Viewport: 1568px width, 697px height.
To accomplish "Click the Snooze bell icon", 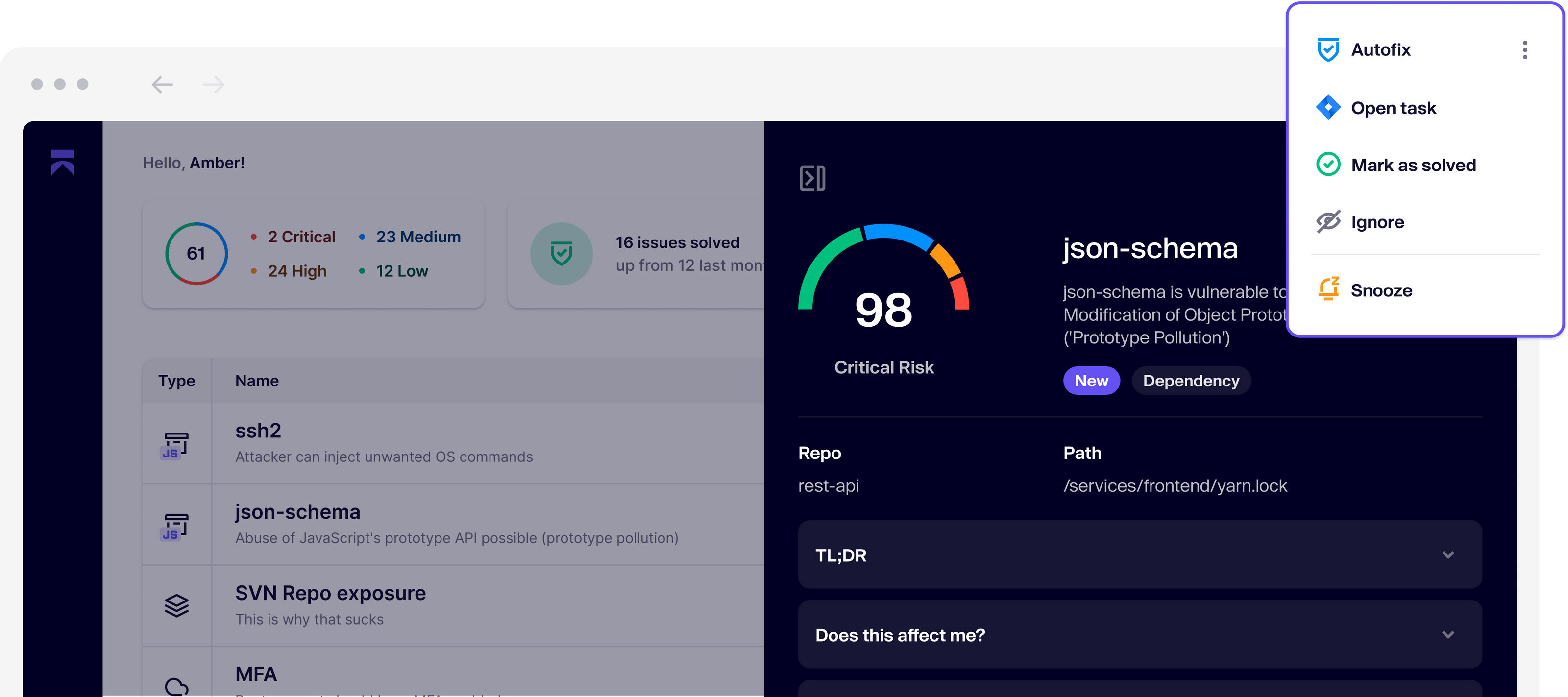I will (x=1328, y=290).
